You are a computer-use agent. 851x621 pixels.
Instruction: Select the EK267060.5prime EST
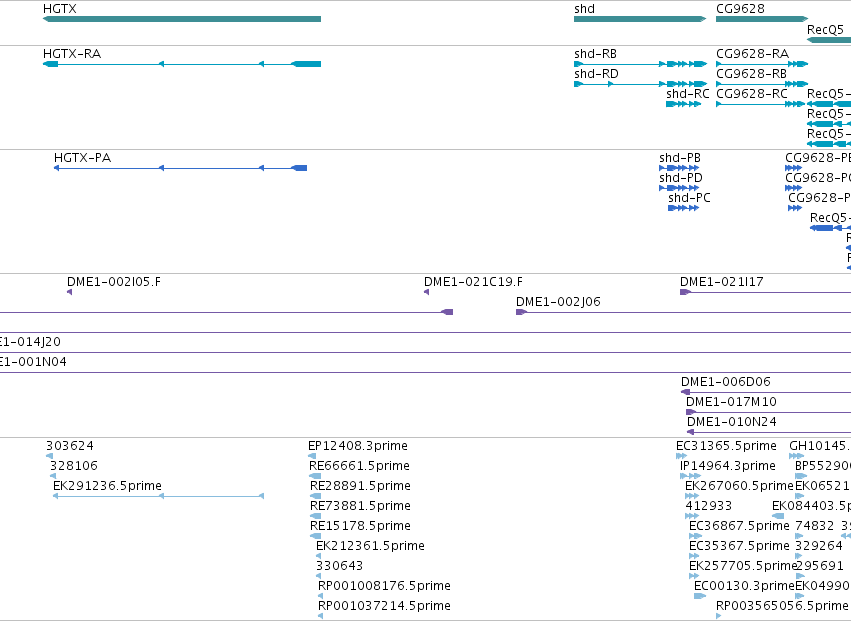692,496
